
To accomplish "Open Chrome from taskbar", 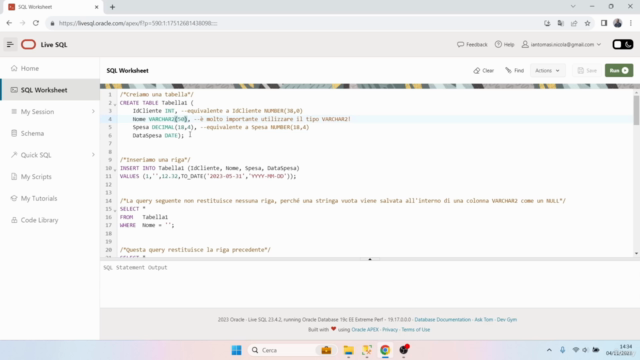I will pyautogui.click(x=385, y=350).
